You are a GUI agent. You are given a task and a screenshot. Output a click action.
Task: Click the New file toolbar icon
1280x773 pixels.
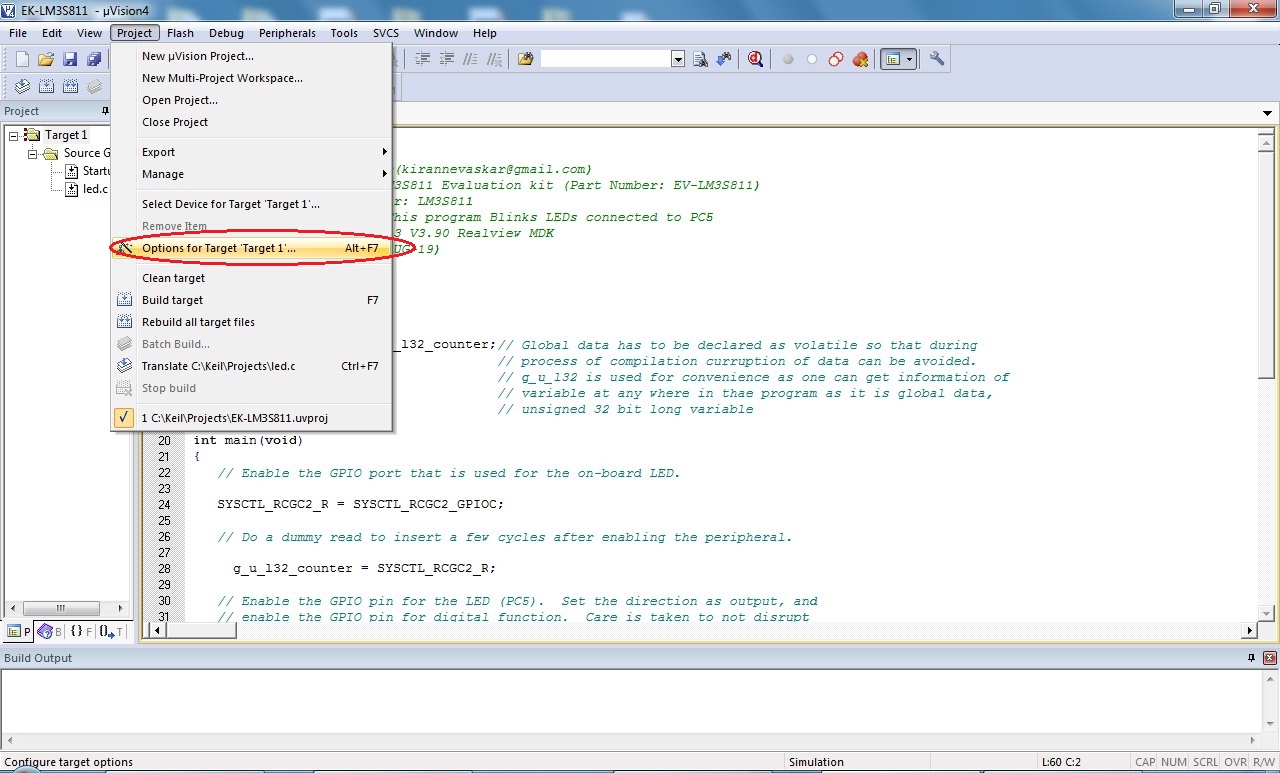(x=22, y=60)
